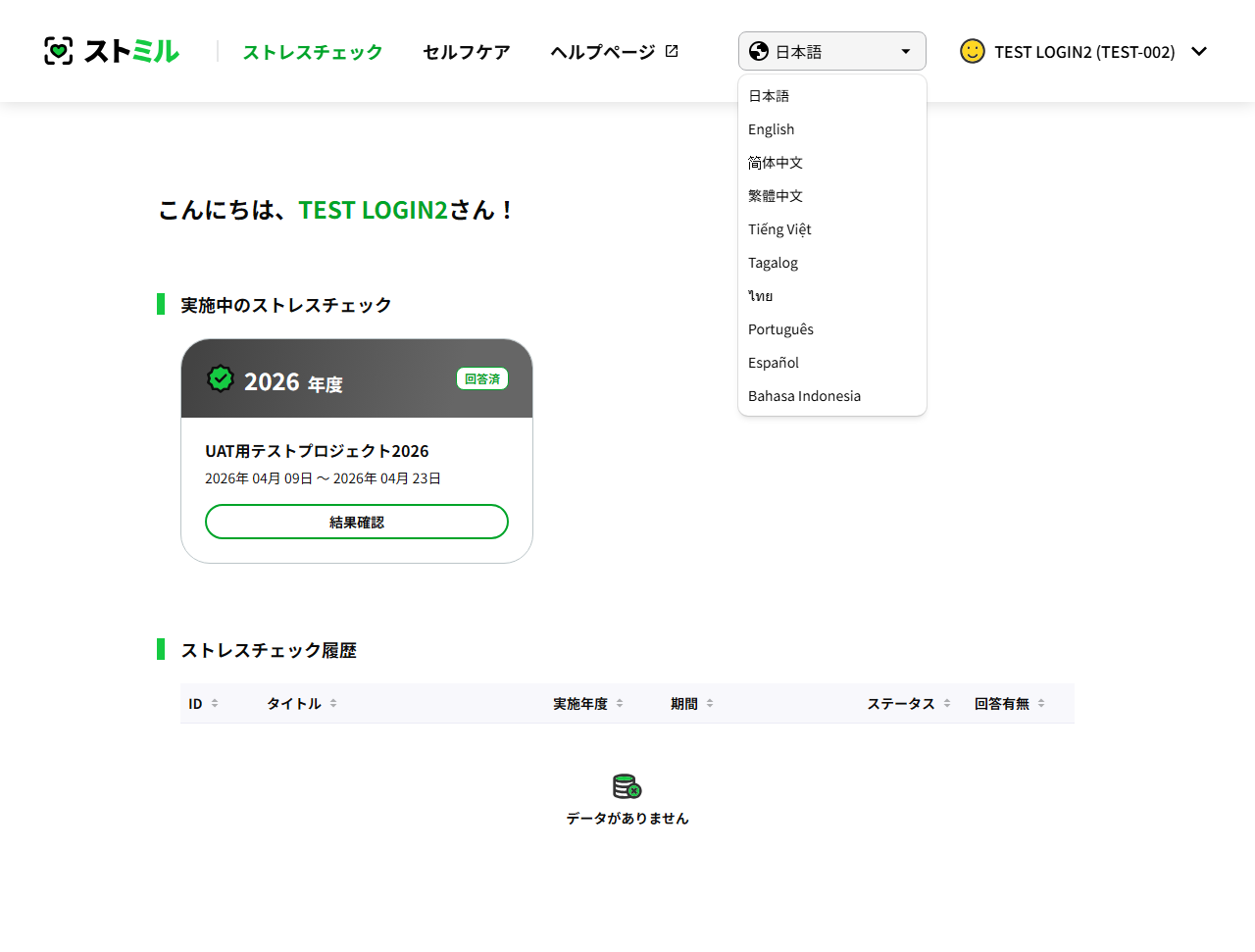Click the ストミル heart logo icon
Image resolution: width=1255 pixels, height=952 pixels.
pyautogui.click(x=59, y=51)
